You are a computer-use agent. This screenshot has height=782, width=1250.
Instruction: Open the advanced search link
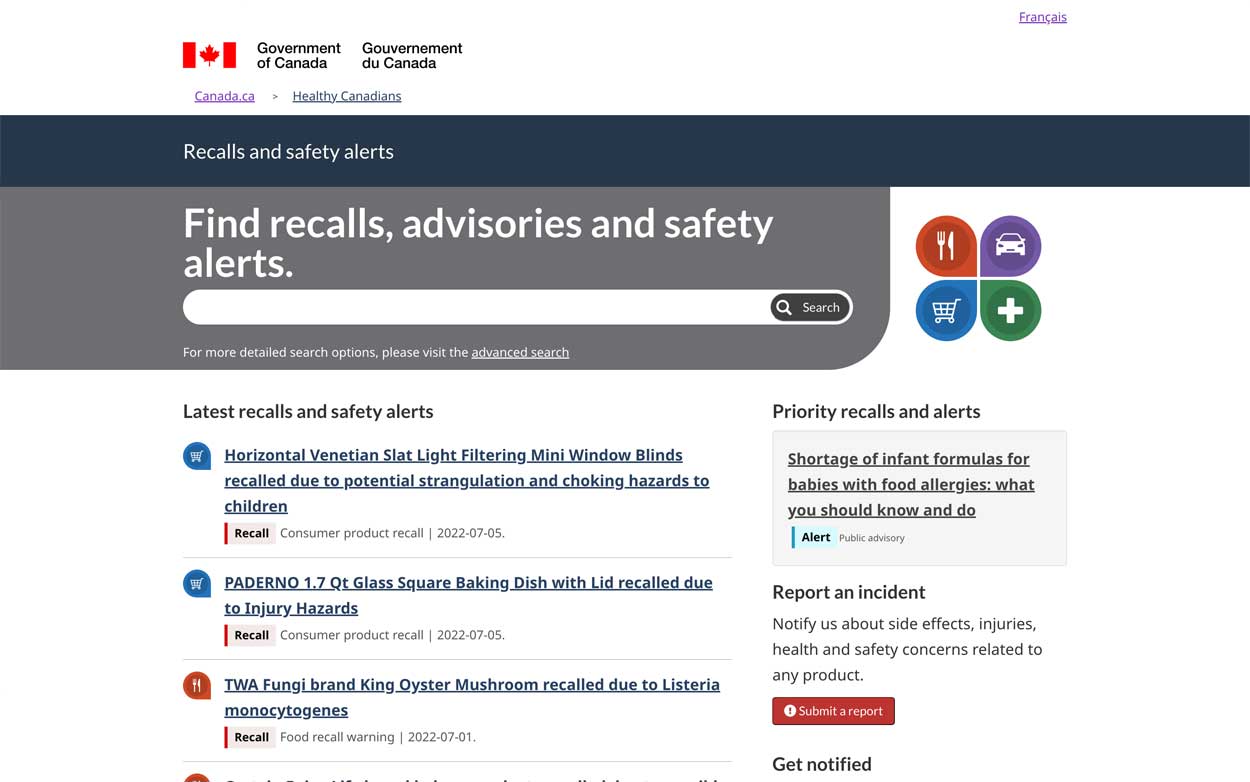coord(520,352)
